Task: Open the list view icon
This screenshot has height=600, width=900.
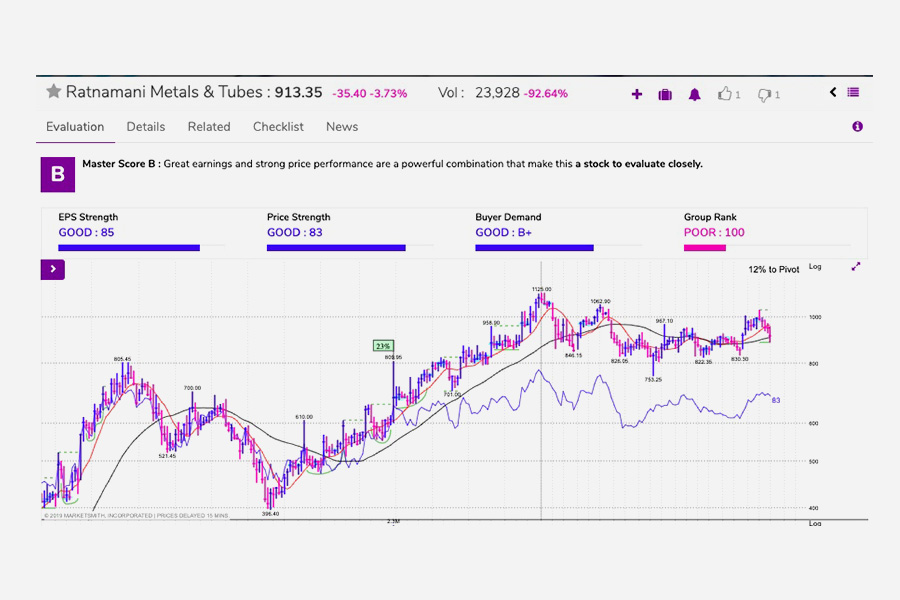Action: tap(854, 92)
